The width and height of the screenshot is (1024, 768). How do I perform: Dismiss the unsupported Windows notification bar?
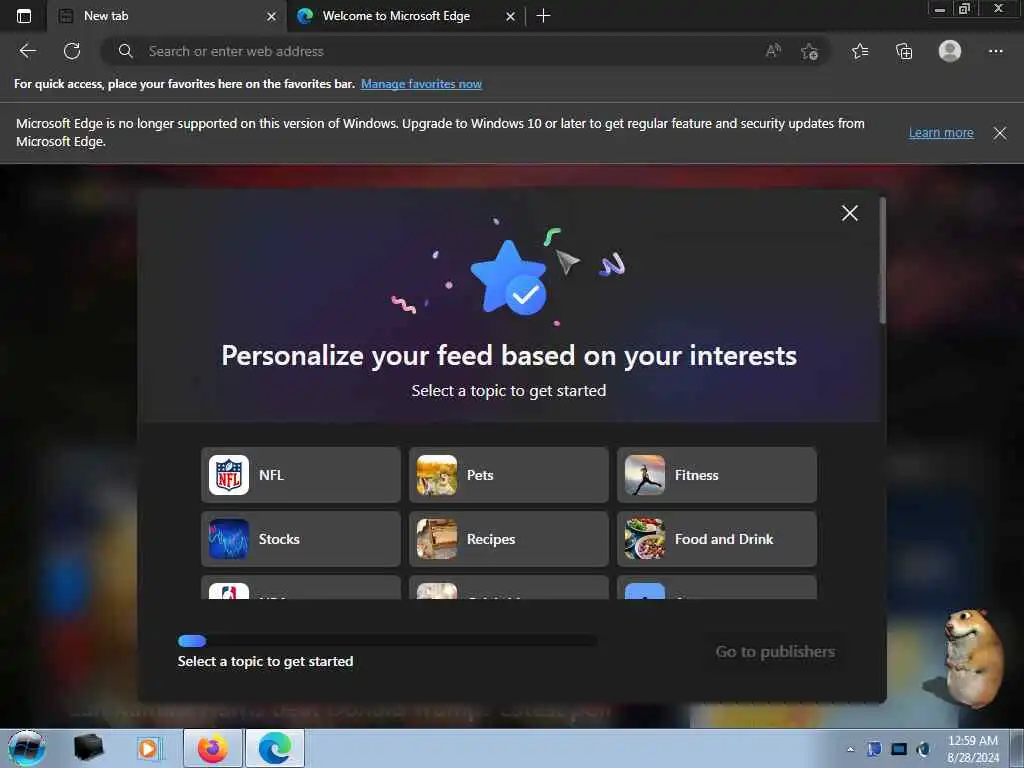[999, 133]
